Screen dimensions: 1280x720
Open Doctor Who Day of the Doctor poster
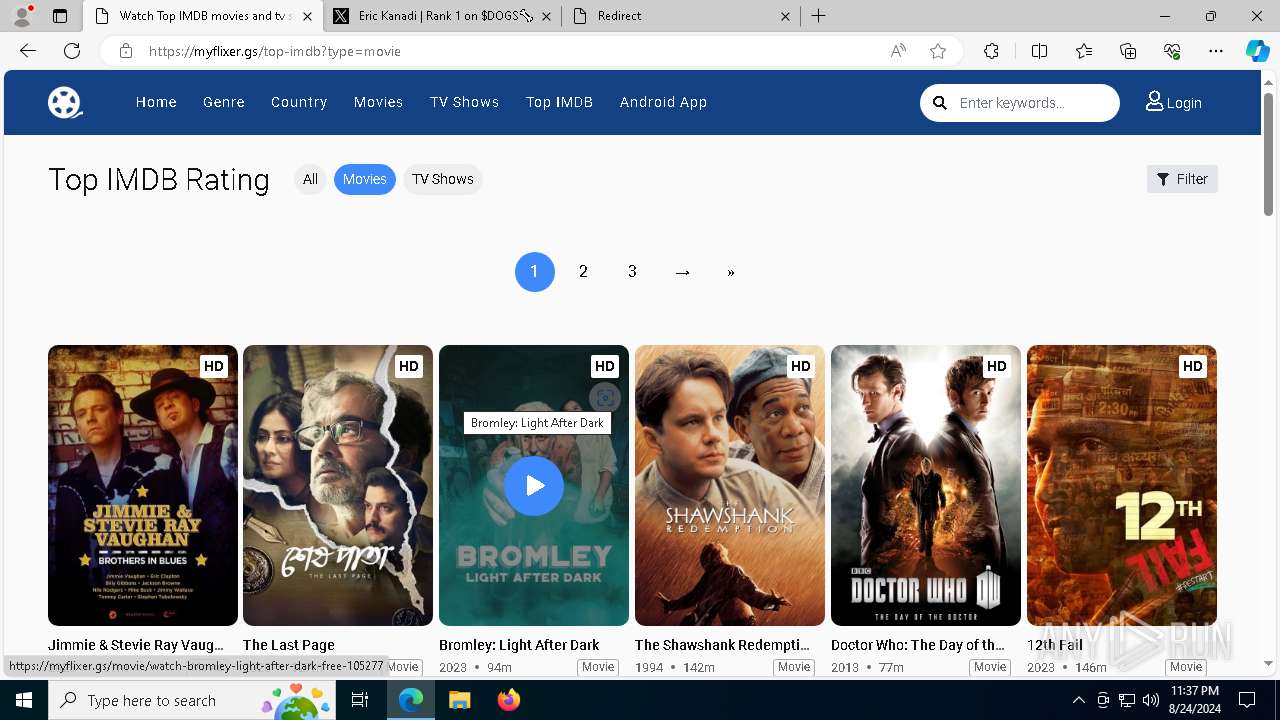tap(926, 485)
